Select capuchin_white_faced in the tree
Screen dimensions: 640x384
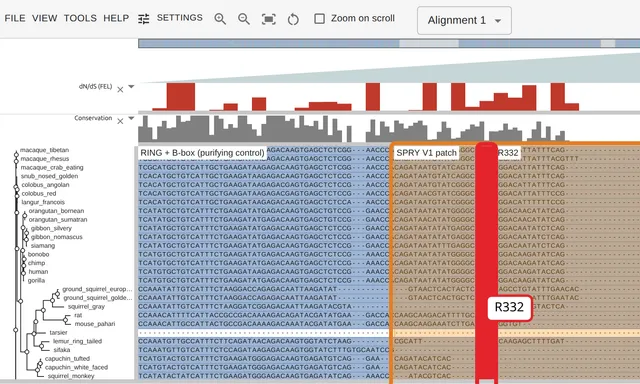point(76,367)
